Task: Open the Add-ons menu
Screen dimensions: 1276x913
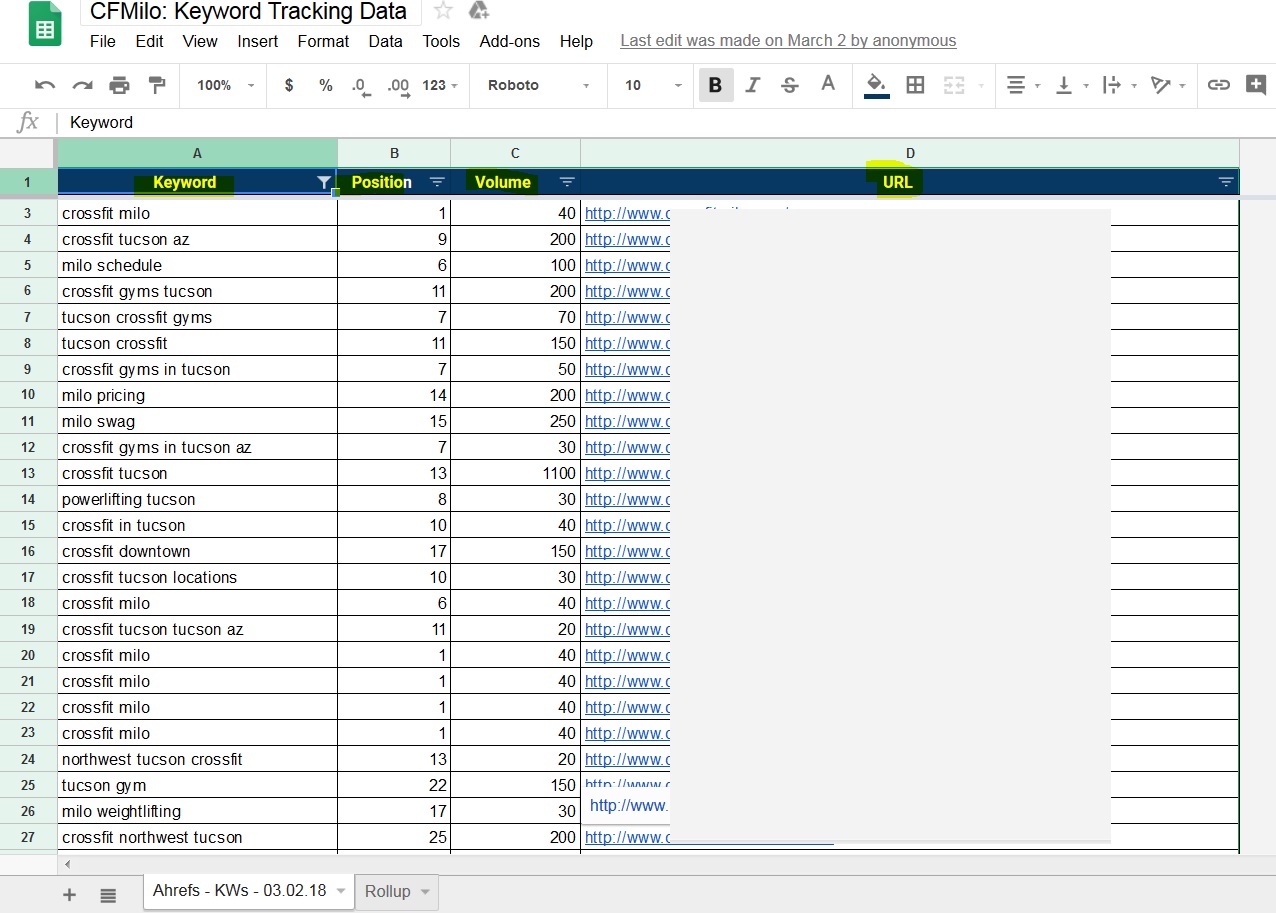Action: click(x=510, y=41)
